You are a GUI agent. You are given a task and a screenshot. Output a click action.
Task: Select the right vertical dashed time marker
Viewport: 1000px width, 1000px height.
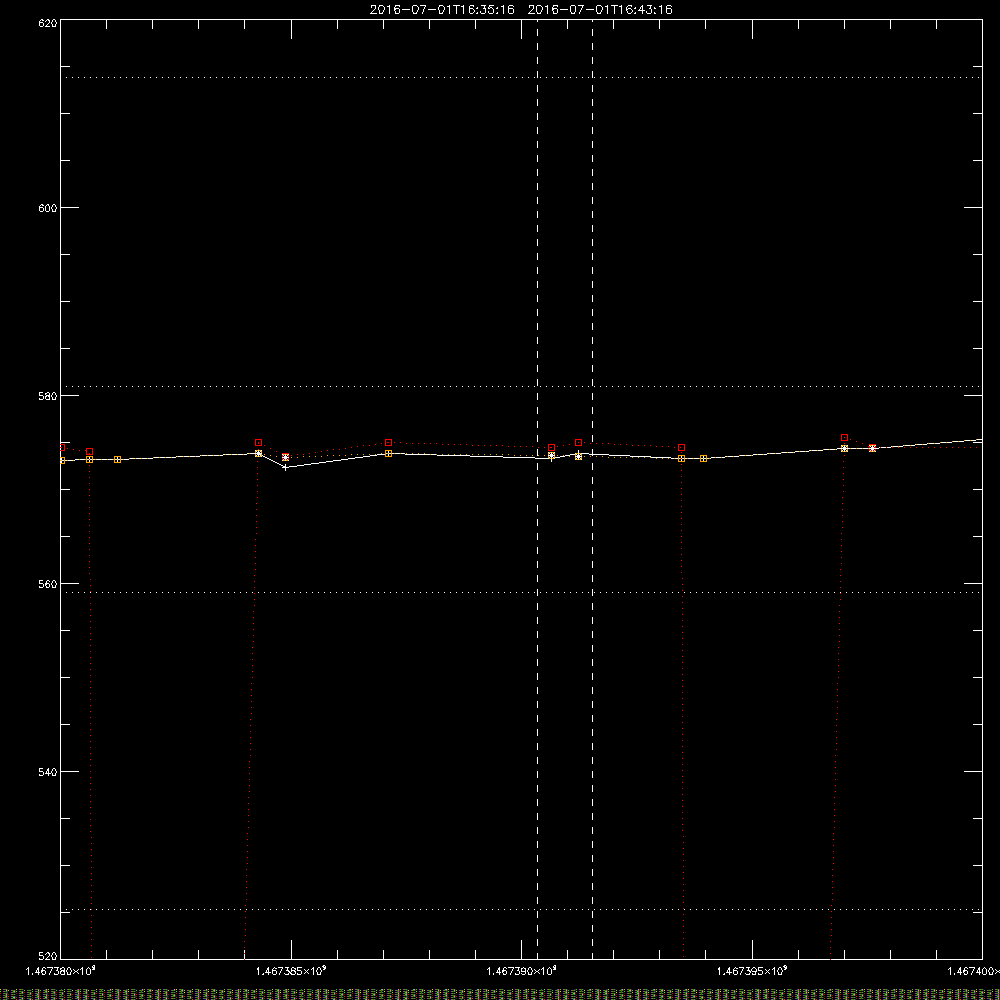coord(592,489)
